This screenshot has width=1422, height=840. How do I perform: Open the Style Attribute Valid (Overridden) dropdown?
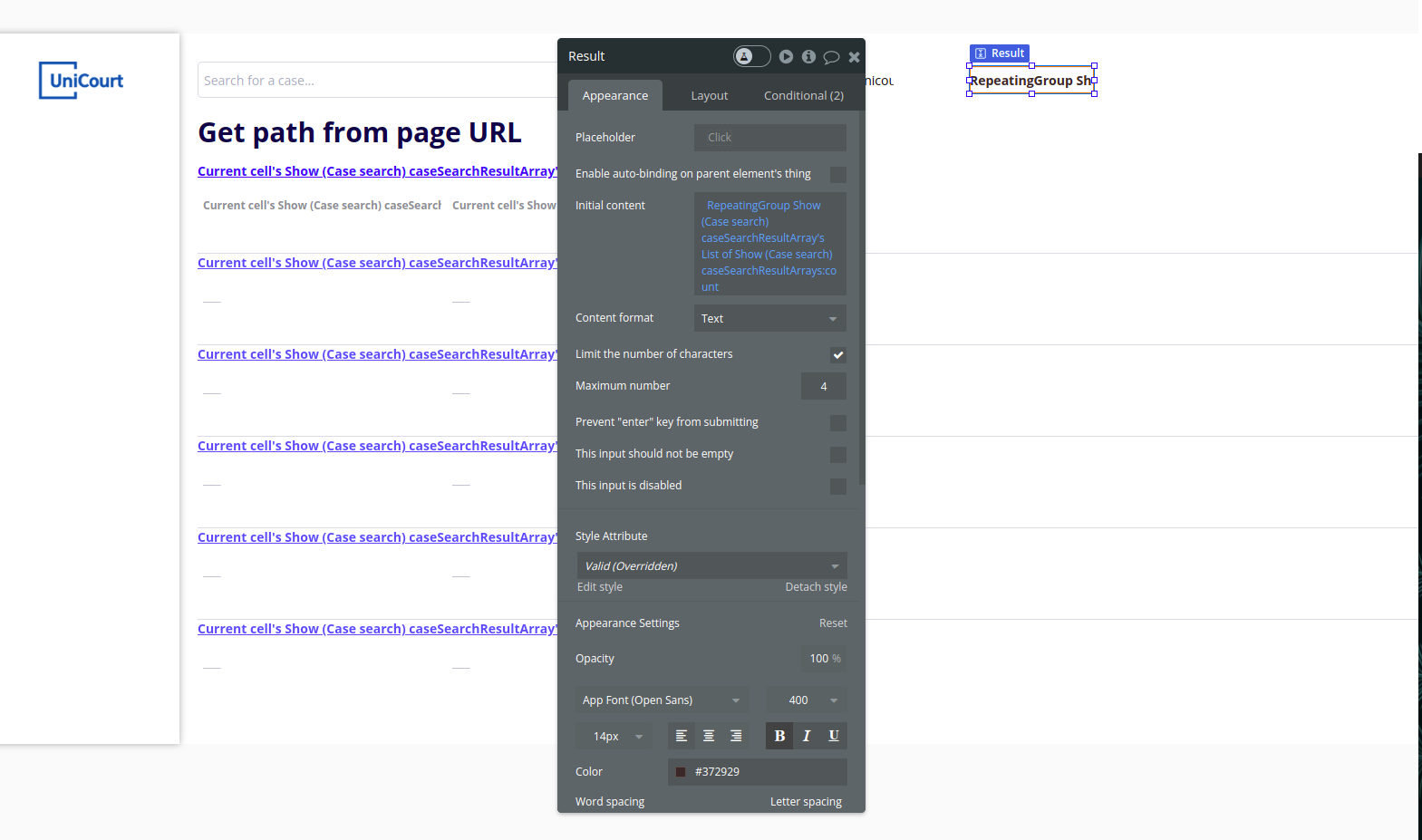(x=712, y=565)
